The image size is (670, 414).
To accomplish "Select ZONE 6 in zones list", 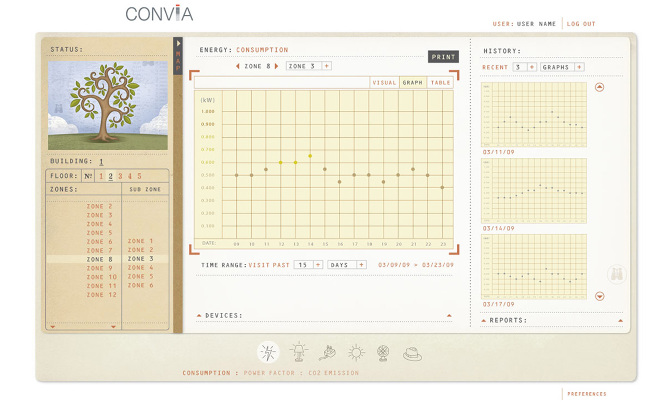I will (99, 241).
